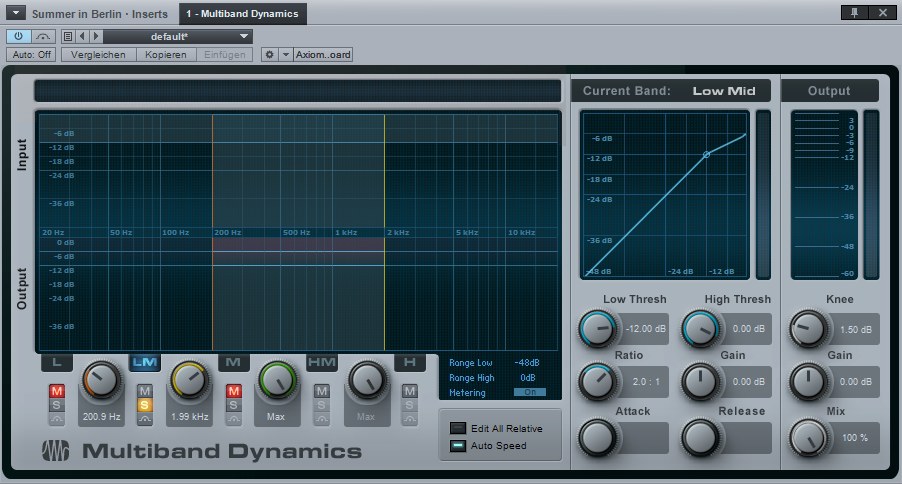
Task: Click the green M/HM crossover knob
Action: pos(277,380)
